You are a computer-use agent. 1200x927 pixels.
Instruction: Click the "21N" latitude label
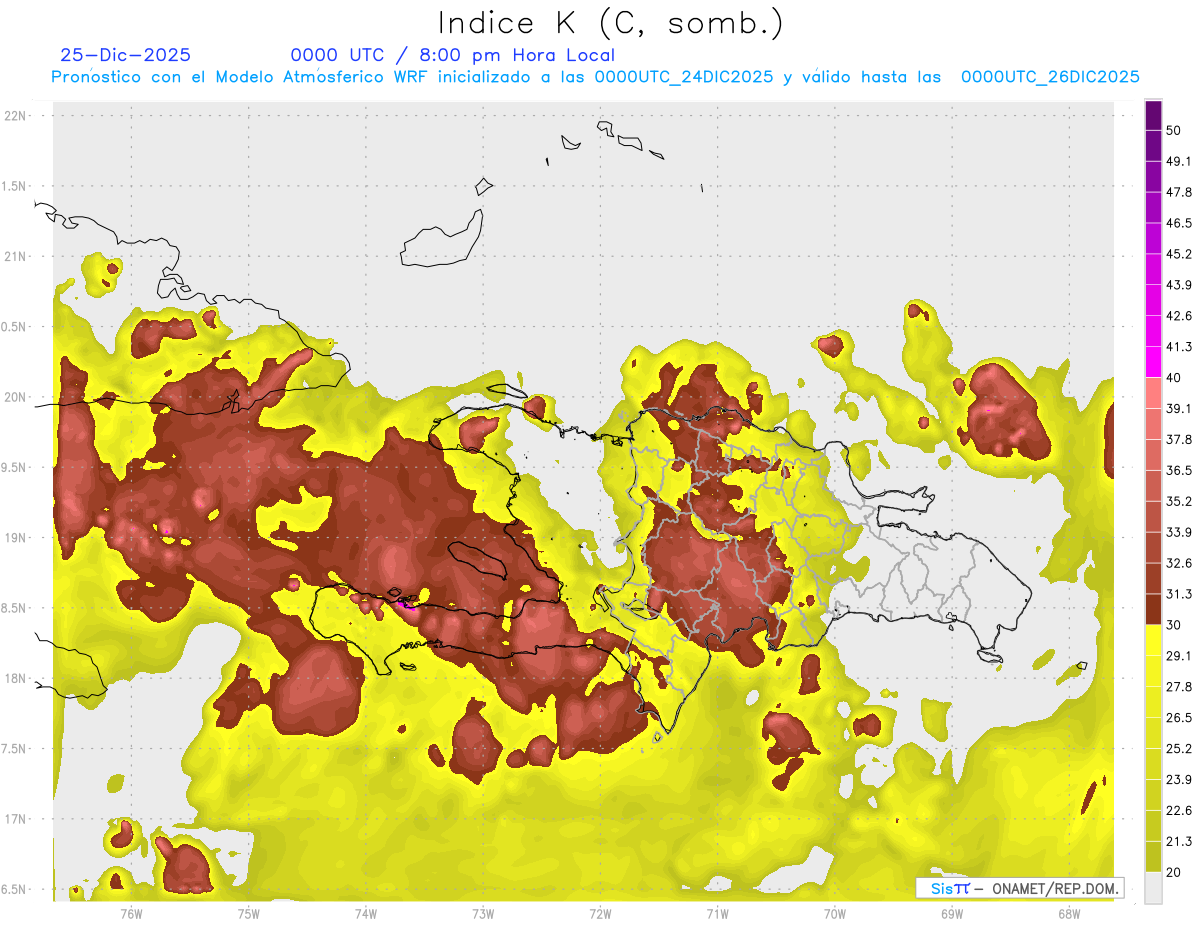(x=16, y=256)
